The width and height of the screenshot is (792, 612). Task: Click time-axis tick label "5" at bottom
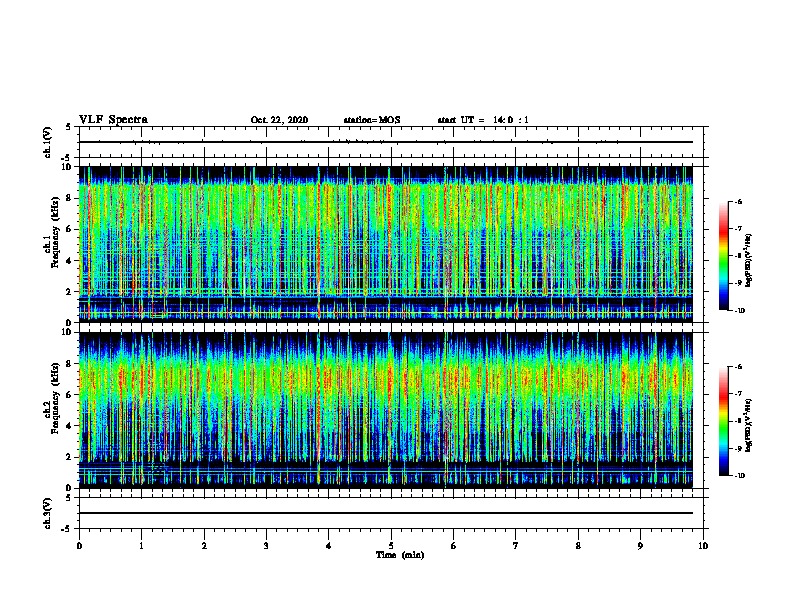(391, 546)
